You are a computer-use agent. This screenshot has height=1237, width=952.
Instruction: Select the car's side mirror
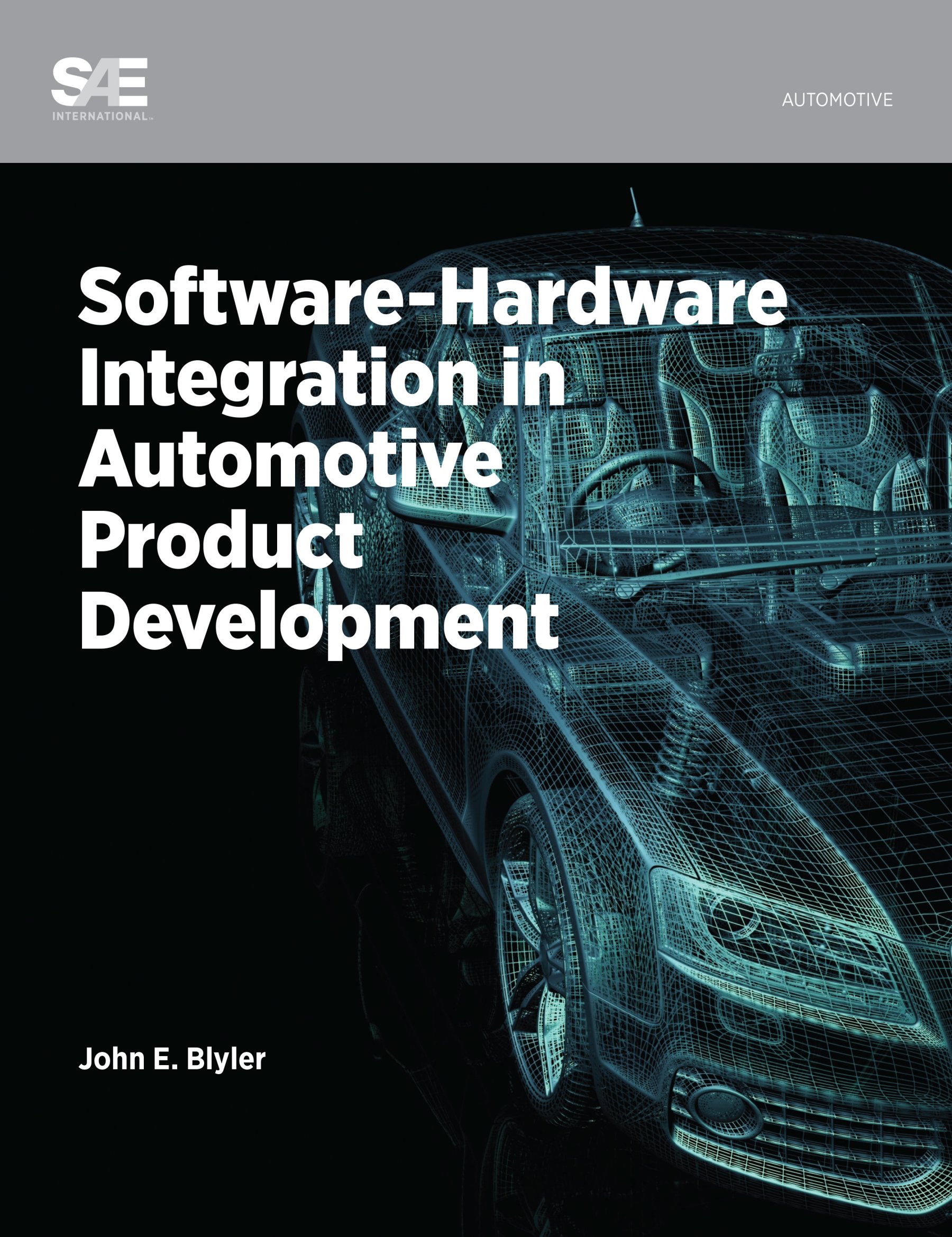tap(432, 484)
